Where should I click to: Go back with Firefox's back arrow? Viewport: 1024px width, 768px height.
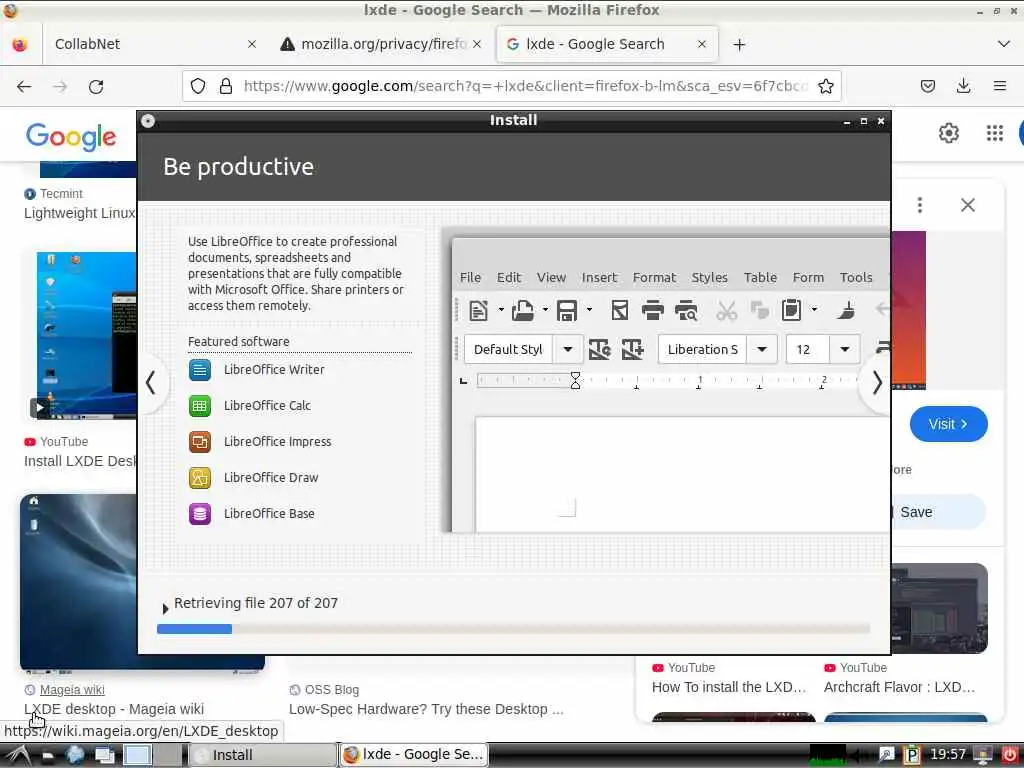click(24, 86)
